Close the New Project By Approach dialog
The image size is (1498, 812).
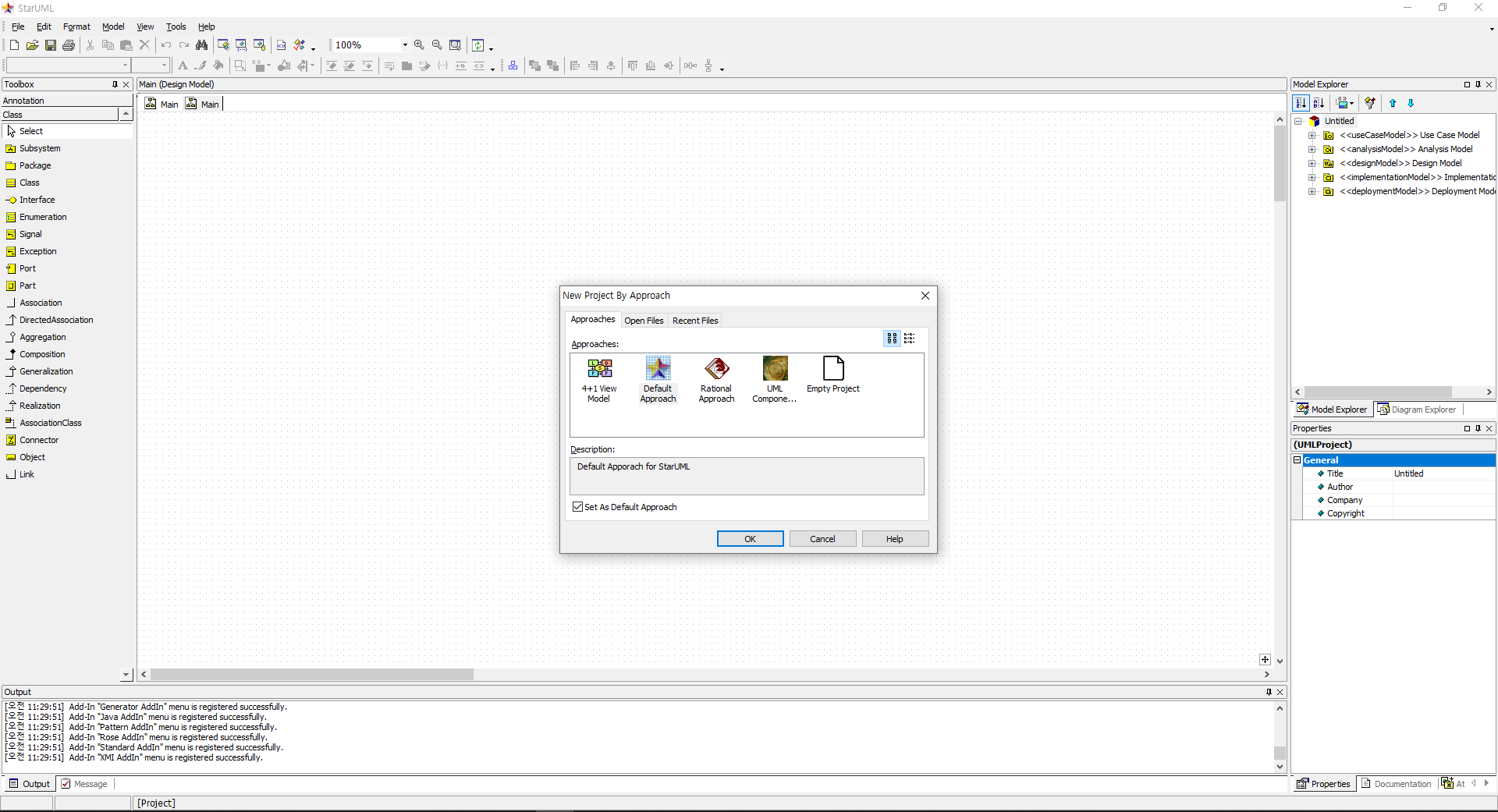coord(925,296)
